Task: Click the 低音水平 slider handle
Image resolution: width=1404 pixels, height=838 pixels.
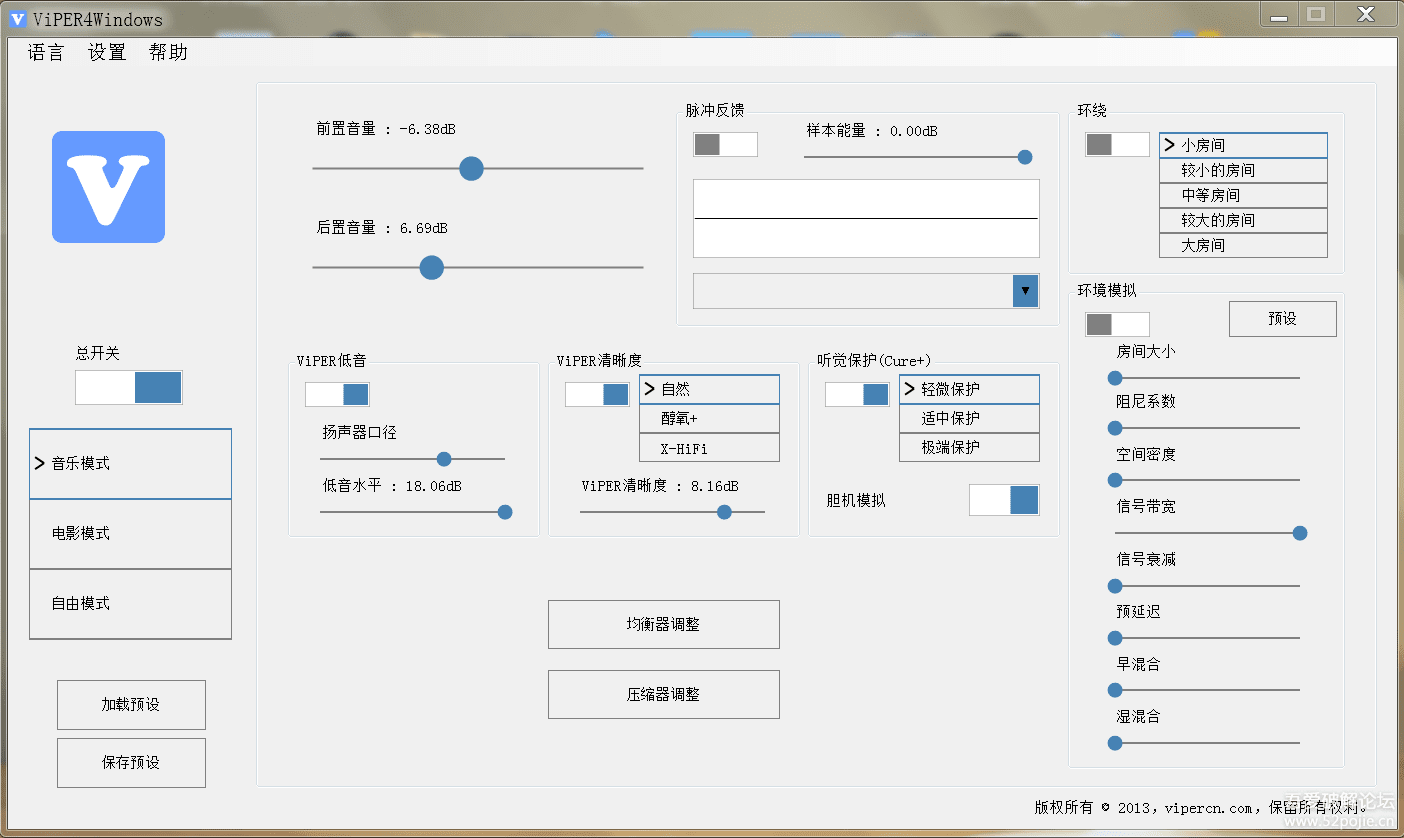Action: click(505, 512)
